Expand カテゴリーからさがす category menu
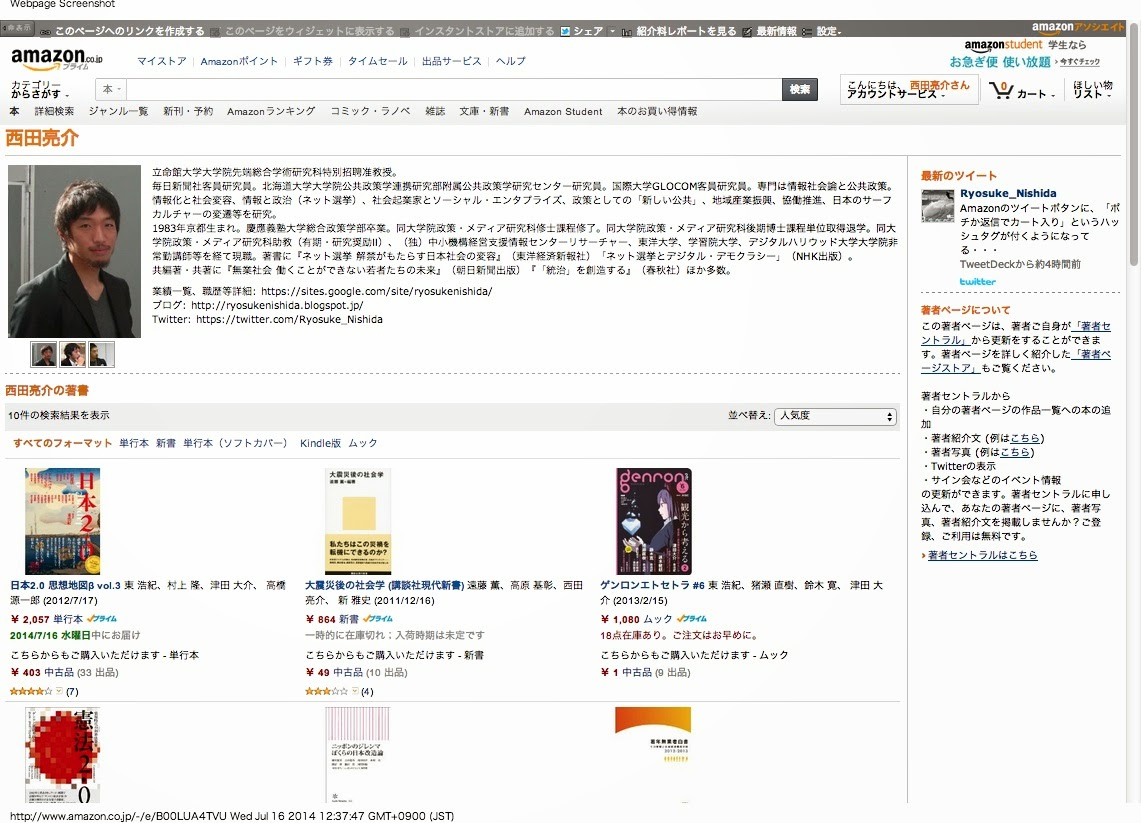The width and height of the screenshot is (1141, 823). click(40, 90)
